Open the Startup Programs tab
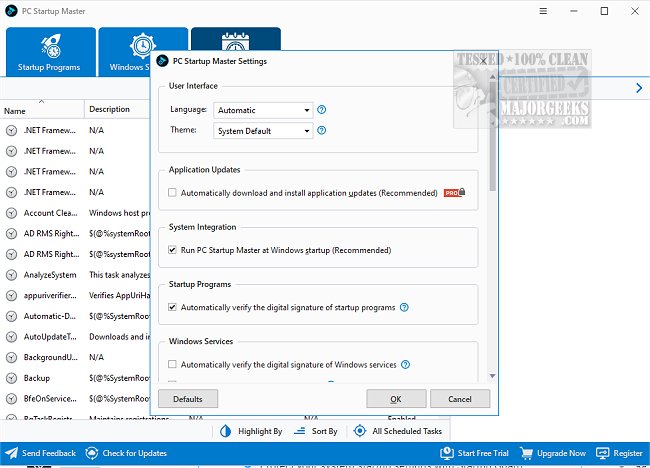 click(51, 52)
